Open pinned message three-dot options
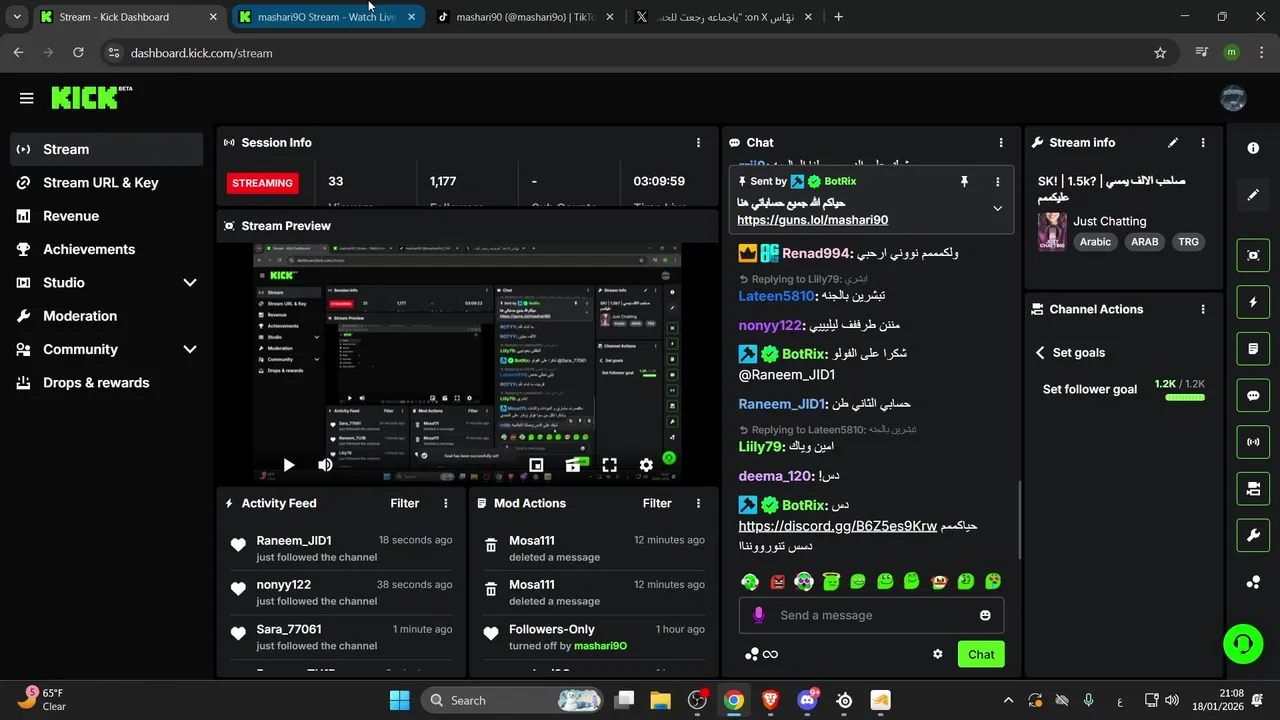The width and height of the screenshot is (1280, 720). 997,182
